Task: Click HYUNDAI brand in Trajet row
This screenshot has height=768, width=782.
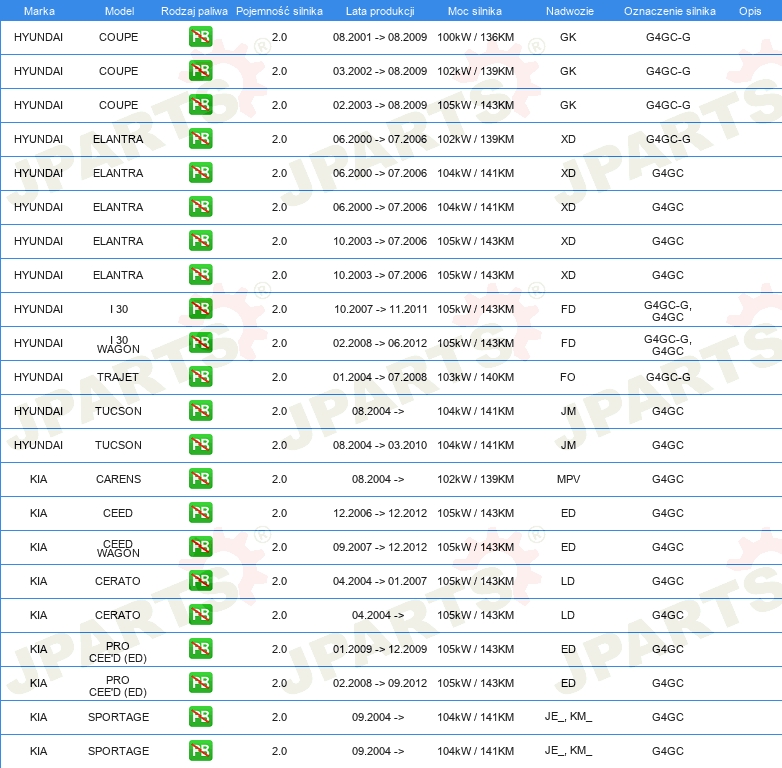Action: [x=38, y=377]
